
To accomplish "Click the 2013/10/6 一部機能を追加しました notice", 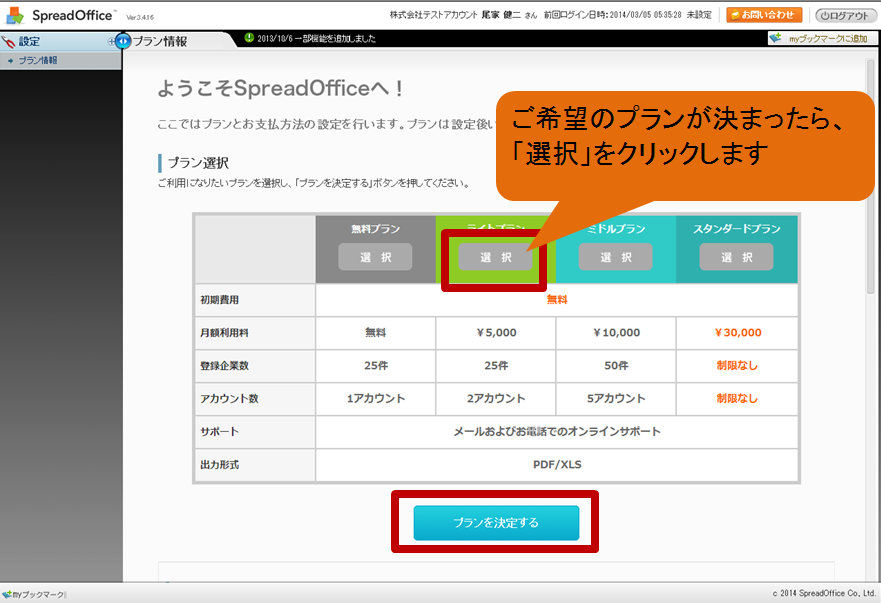I will point(316,38).
